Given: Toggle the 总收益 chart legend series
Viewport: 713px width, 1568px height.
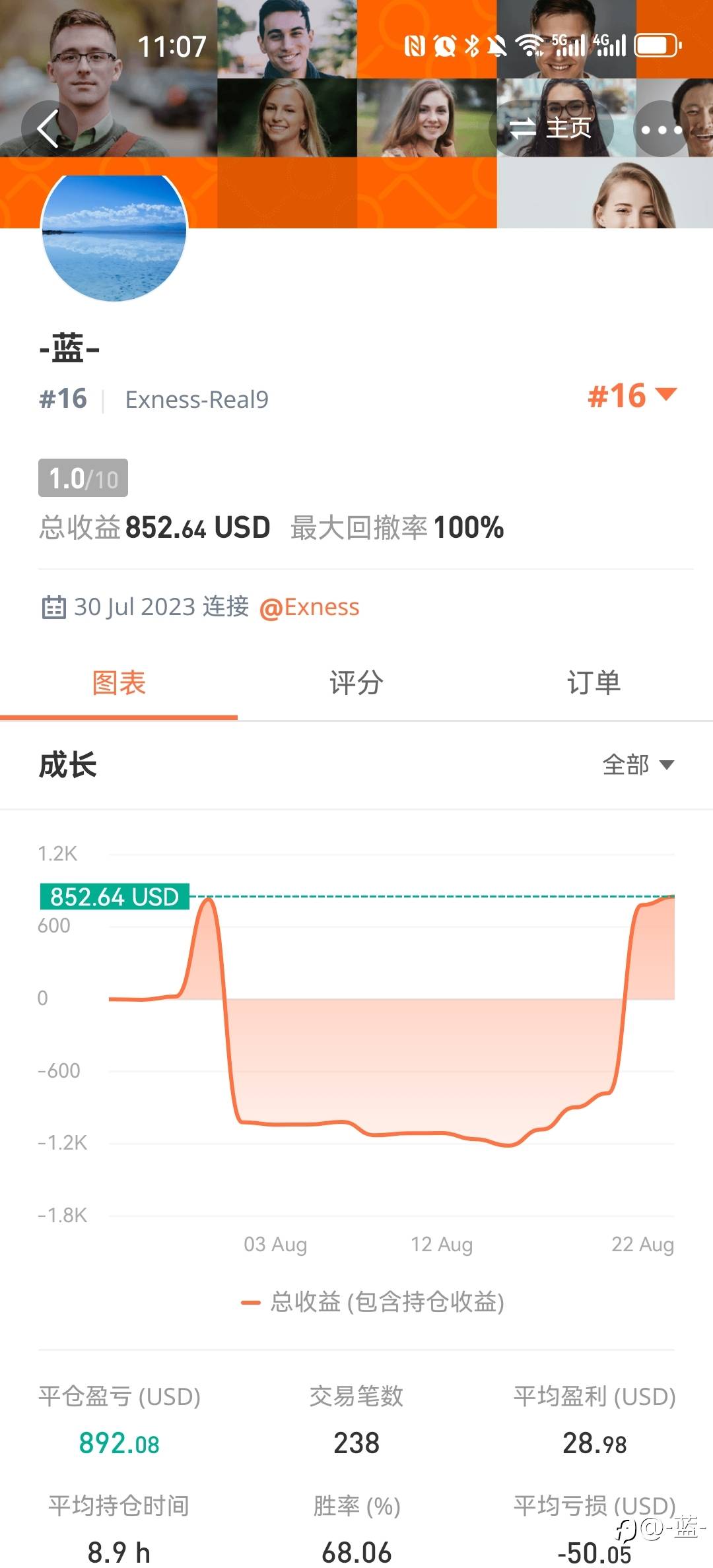Looking at the screenshot, I should click(373, 1302).
